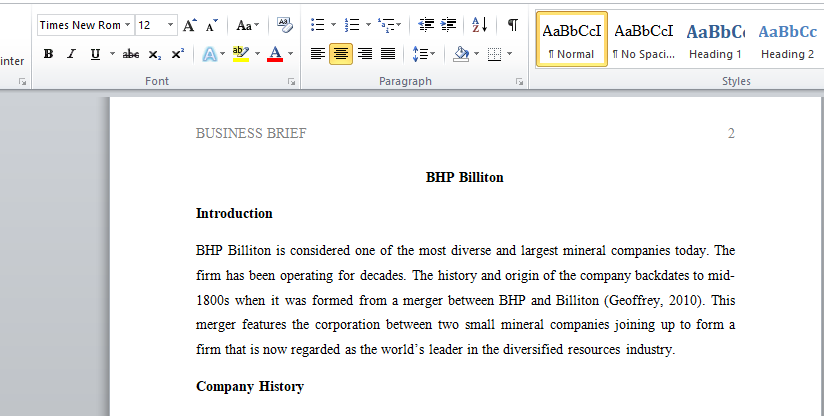Apply the yellow text highlight color
Viewport: 824px width, 416px height.
[241, 54]
